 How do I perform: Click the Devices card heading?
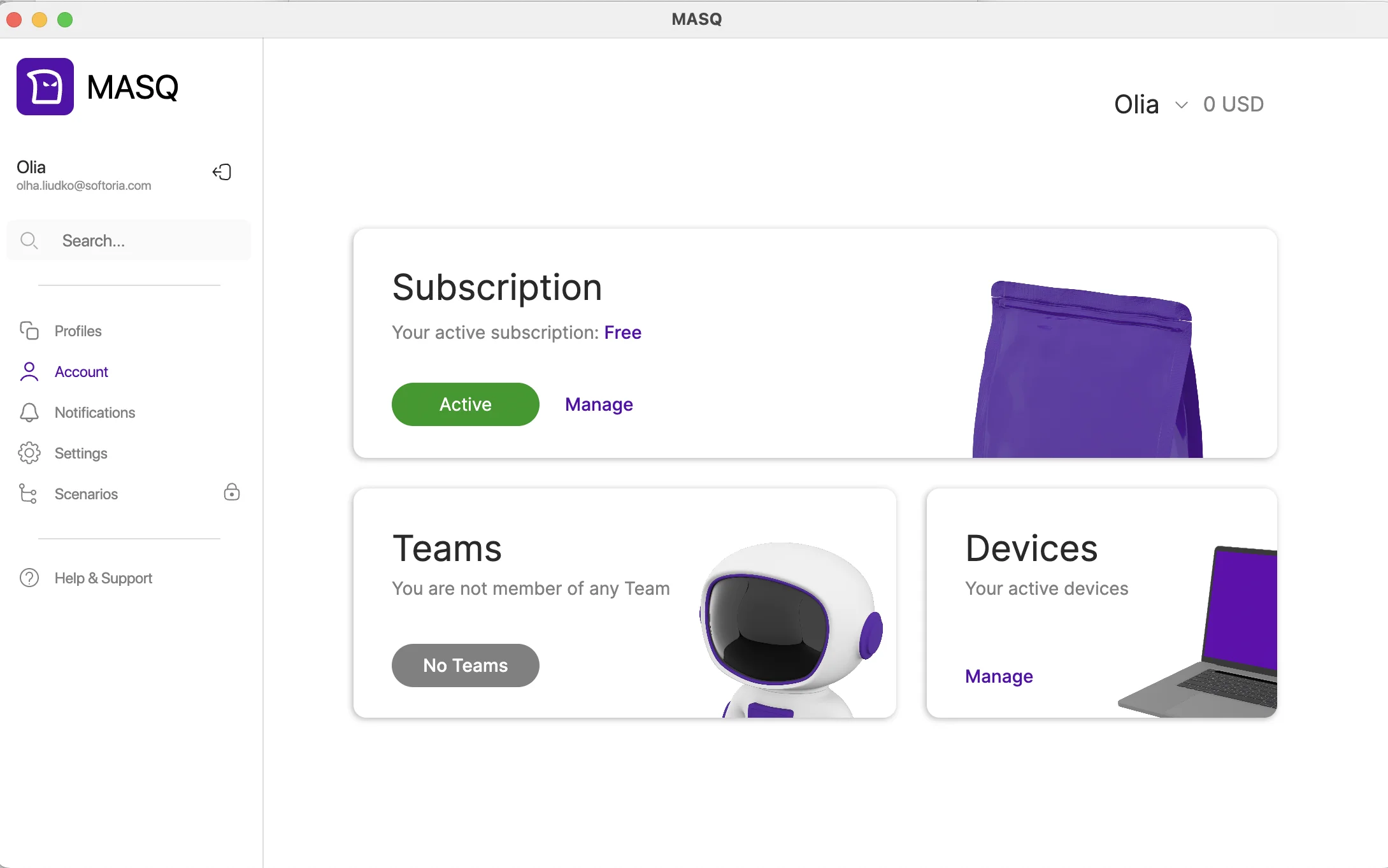tap(1031, 548)
